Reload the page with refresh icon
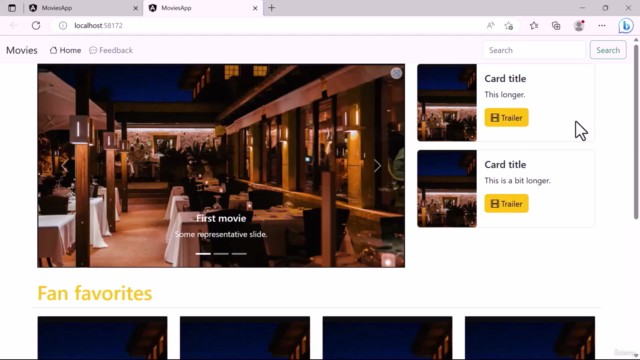640x360 pixels. pos(36,25)
